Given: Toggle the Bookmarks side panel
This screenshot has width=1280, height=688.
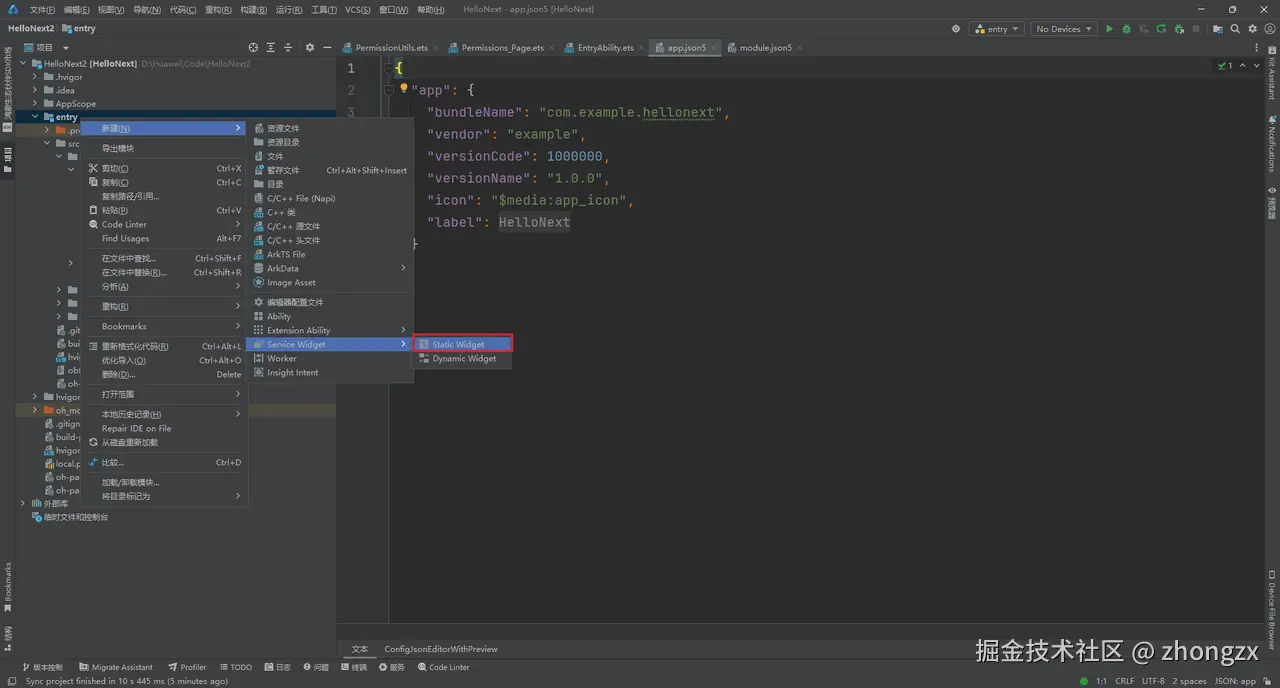Looking at the screenshot, I should pyautogui.click(x=8, y=586).
